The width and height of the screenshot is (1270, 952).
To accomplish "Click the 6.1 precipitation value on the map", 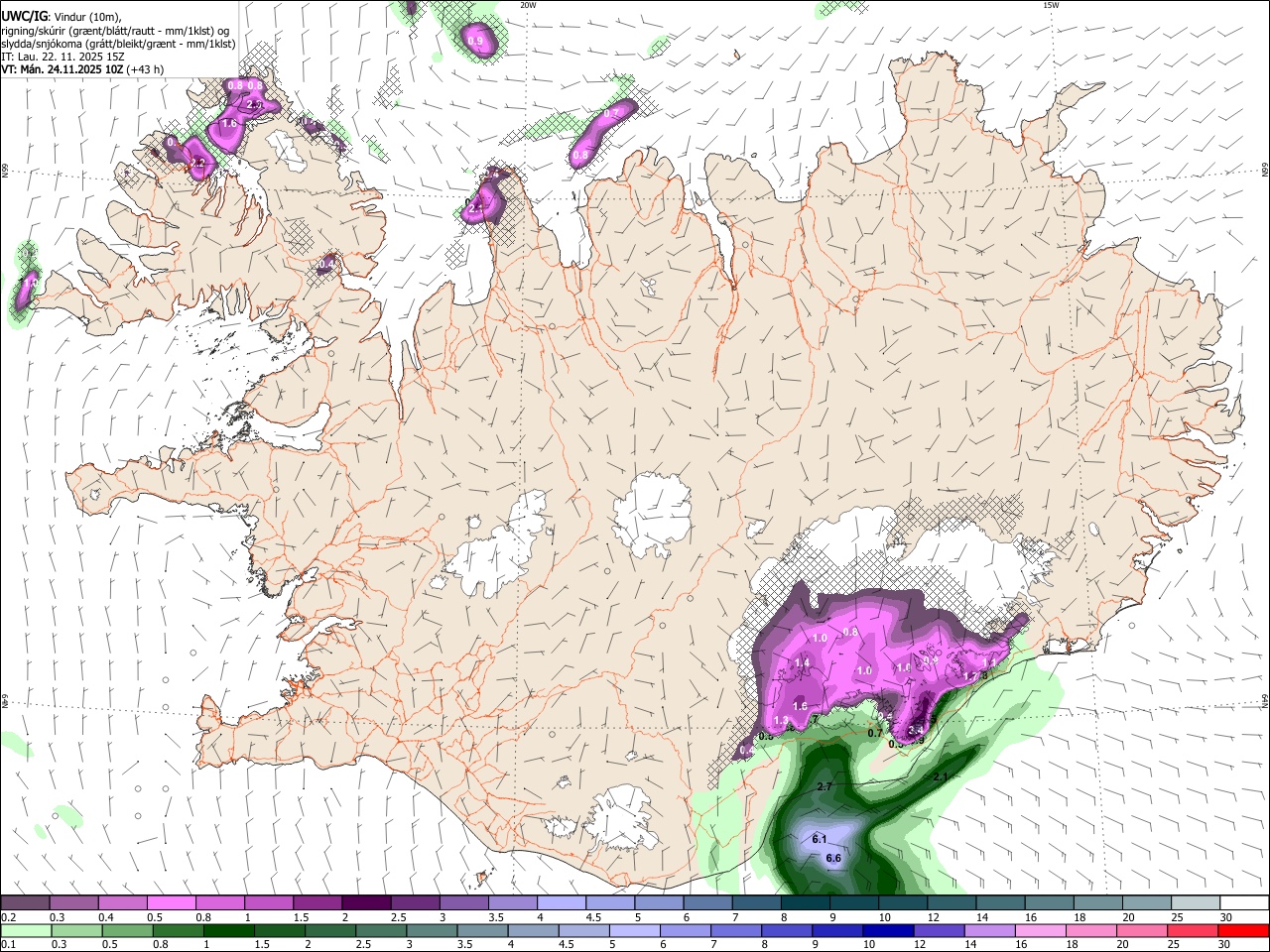I will [x=820, y=839].
